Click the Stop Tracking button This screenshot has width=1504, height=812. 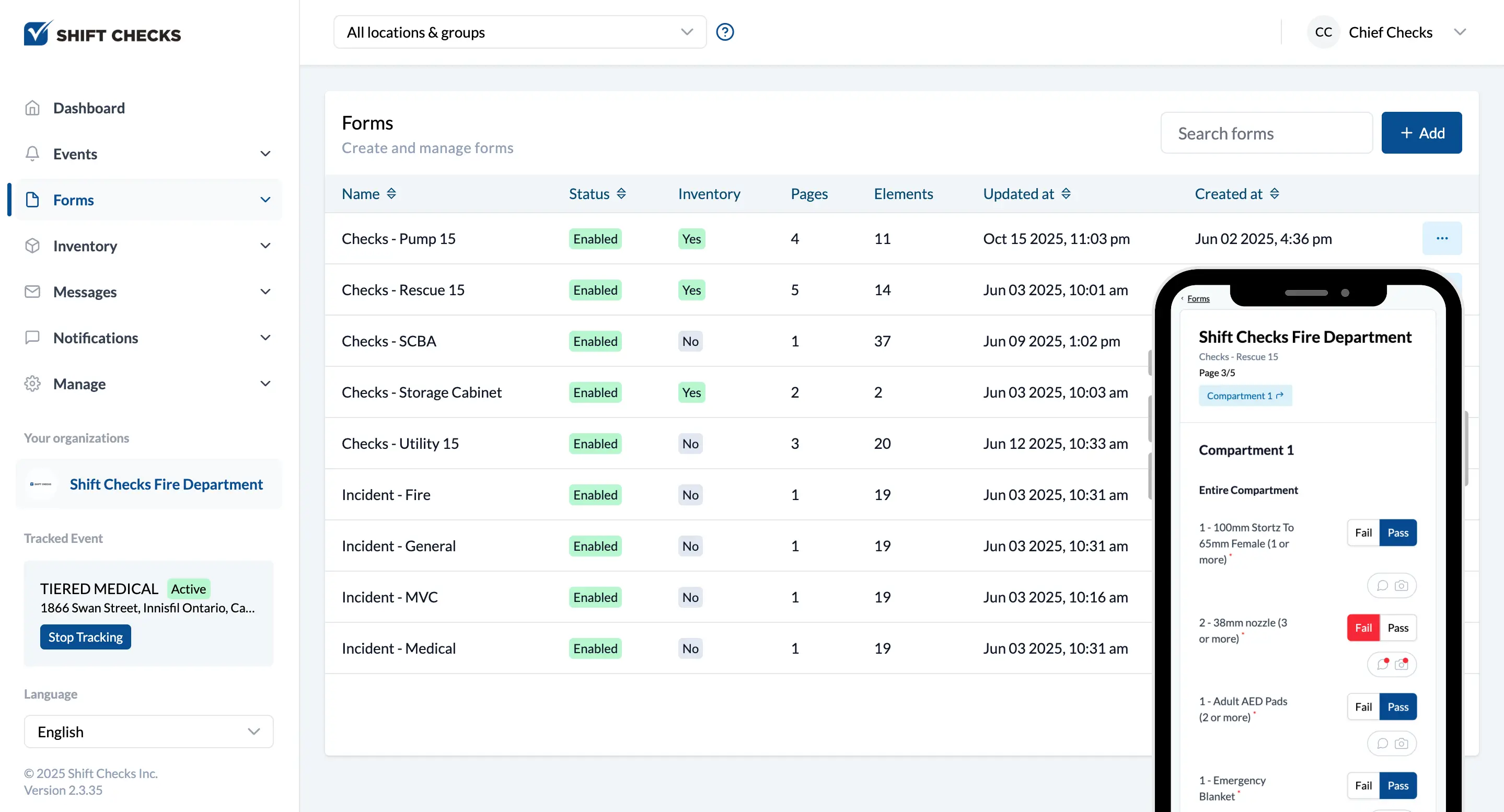[x=85, y=637]
